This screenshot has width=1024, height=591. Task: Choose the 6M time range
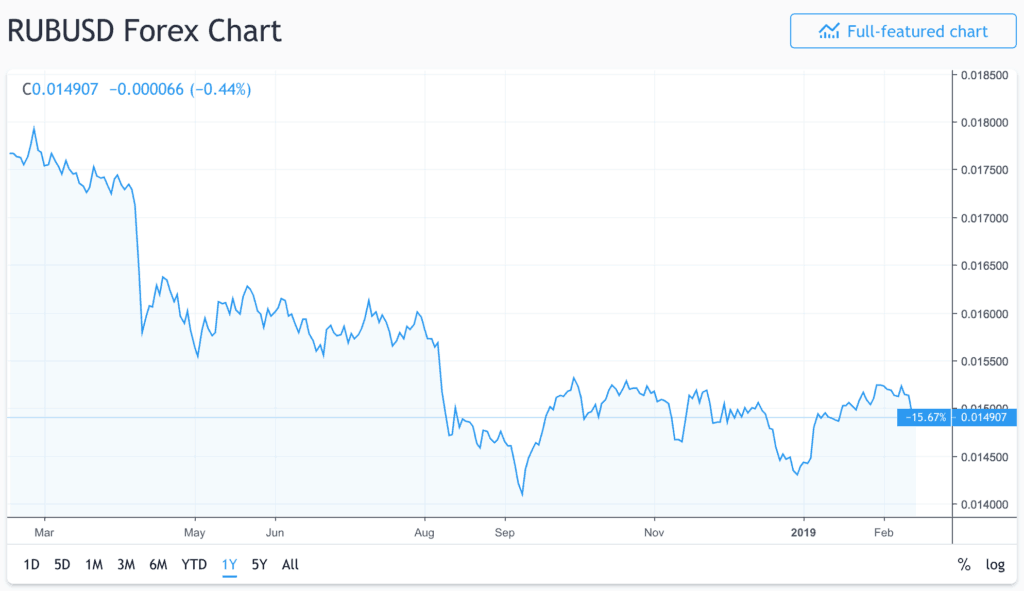pyautogui.click(x=158, y=564)
